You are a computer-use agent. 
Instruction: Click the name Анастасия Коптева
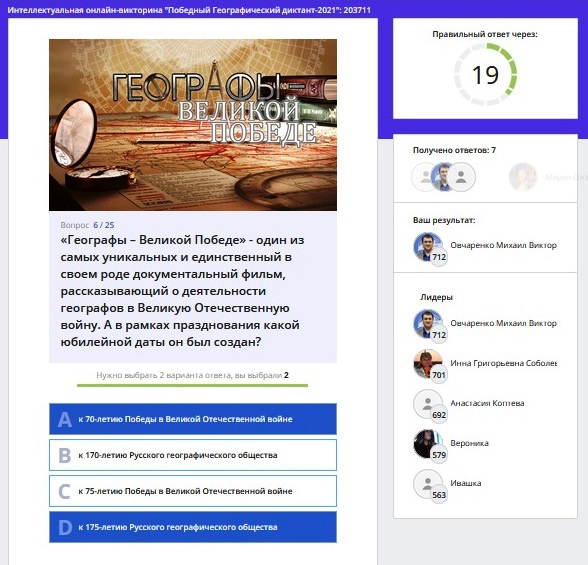(x=487, y=403)
